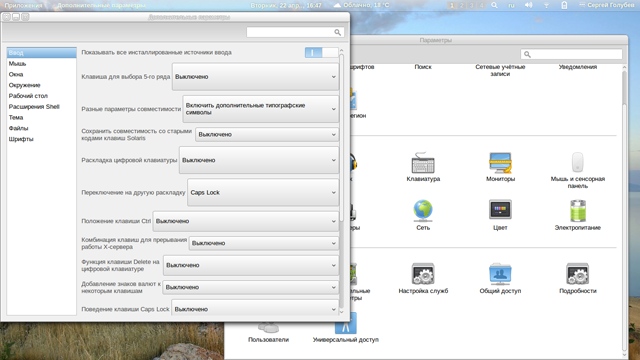Open network indicator in top panel
The width and height of the screenshot is (640, 360).
(546, 5)
